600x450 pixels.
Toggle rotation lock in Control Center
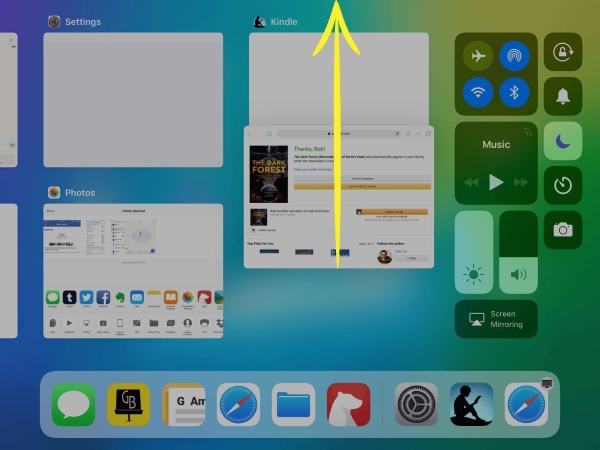563,52
